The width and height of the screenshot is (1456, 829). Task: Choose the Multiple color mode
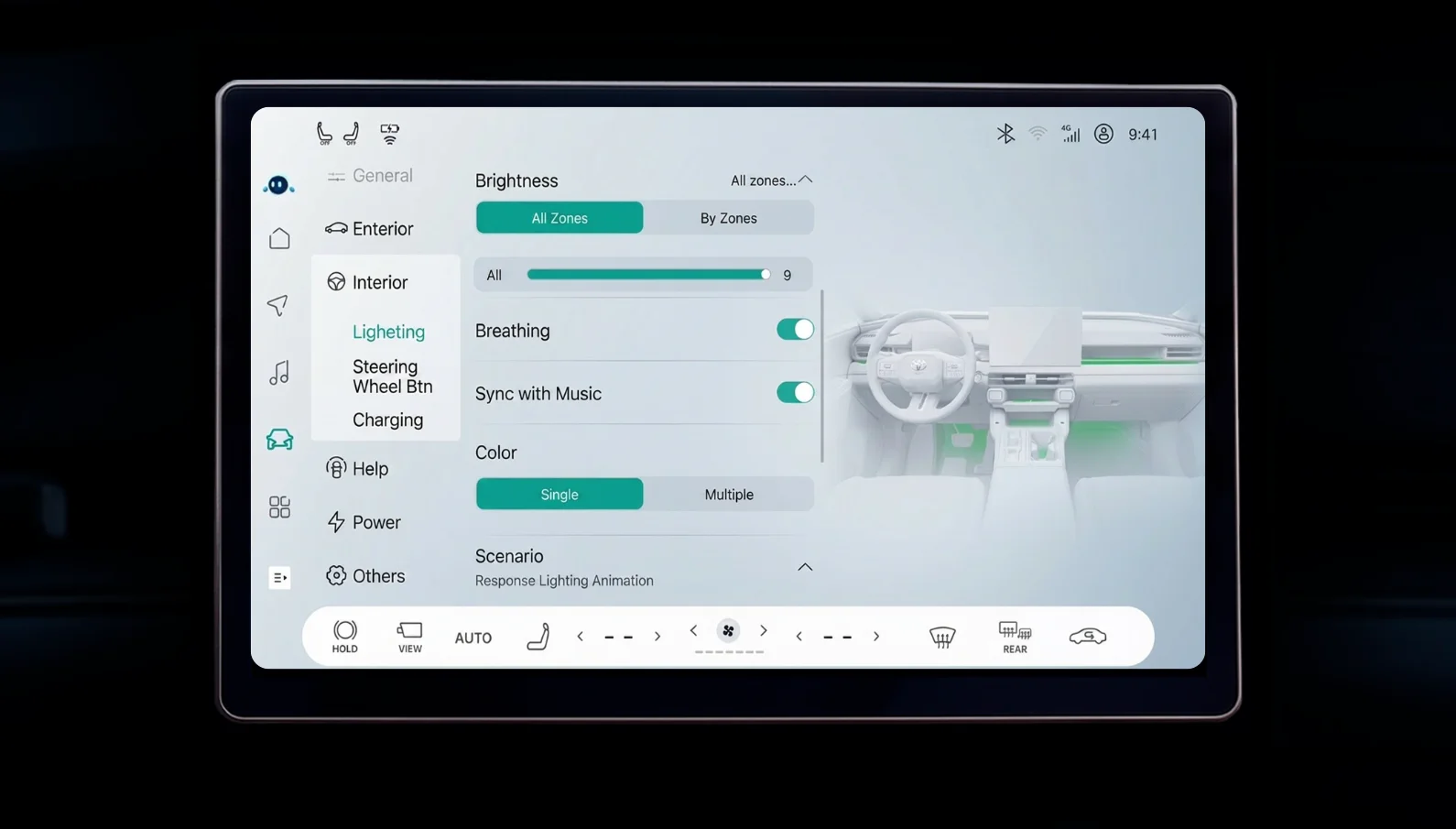(729, 495)
